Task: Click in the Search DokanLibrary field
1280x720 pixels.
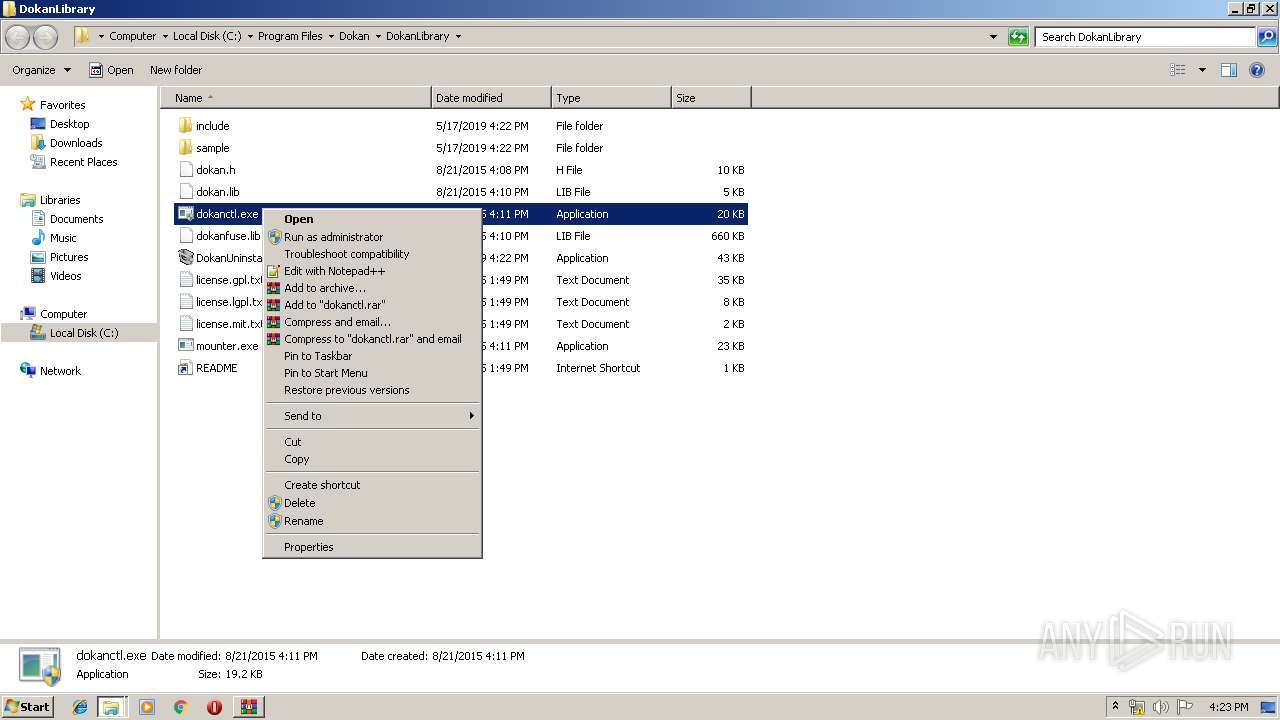Action: point(1145,37)
